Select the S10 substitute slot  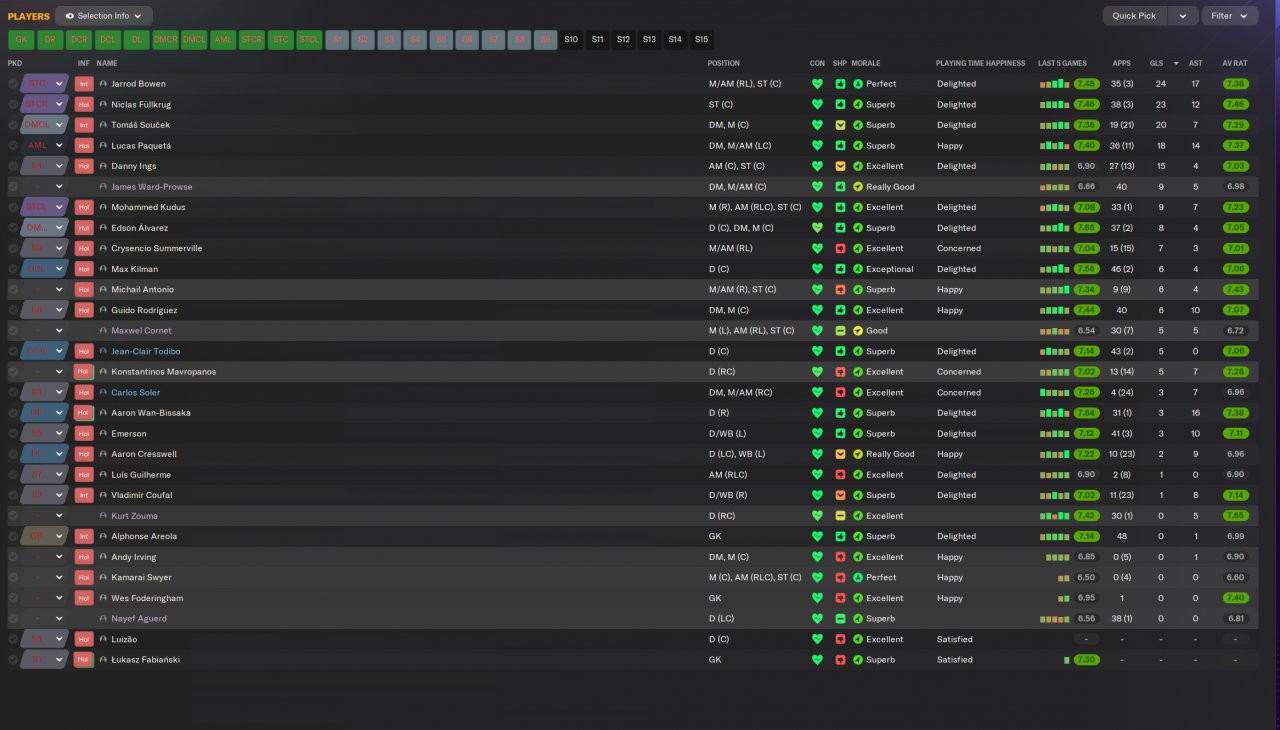(x=571, y=40)
